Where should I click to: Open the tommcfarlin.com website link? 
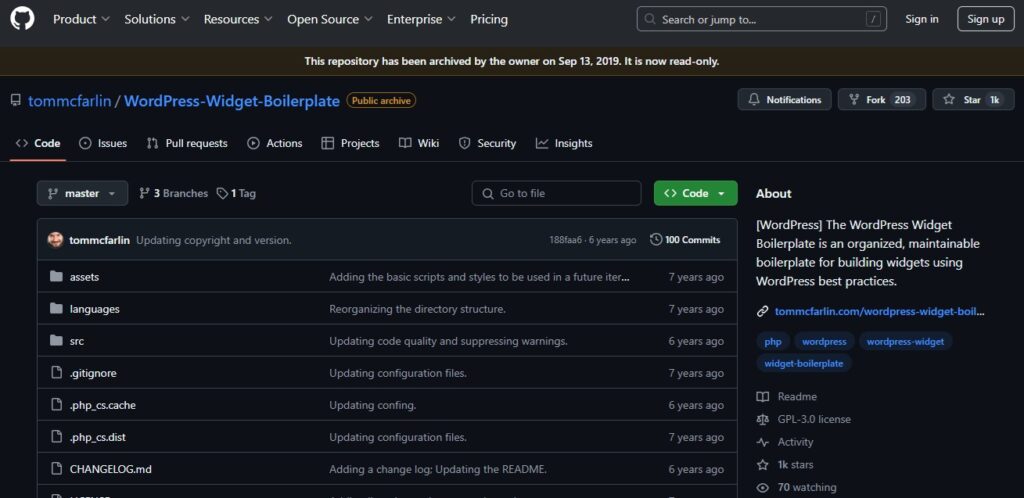[879, 311]
